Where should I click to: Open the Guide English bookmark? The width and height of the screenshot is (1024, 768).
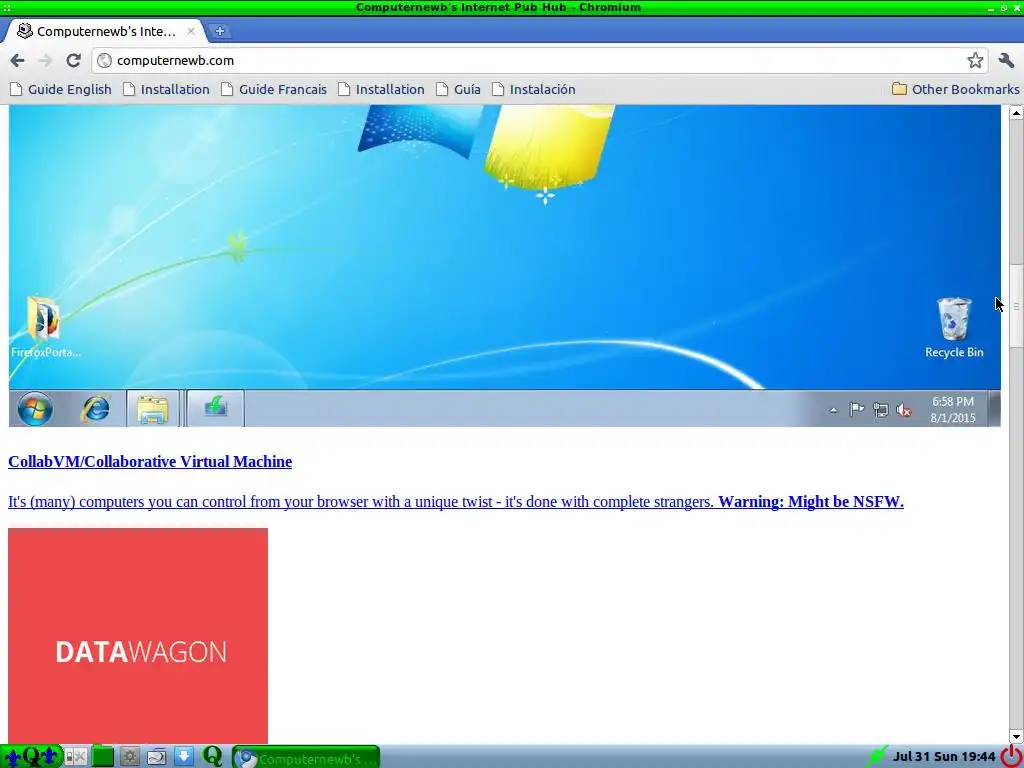(x=61, y=89)
